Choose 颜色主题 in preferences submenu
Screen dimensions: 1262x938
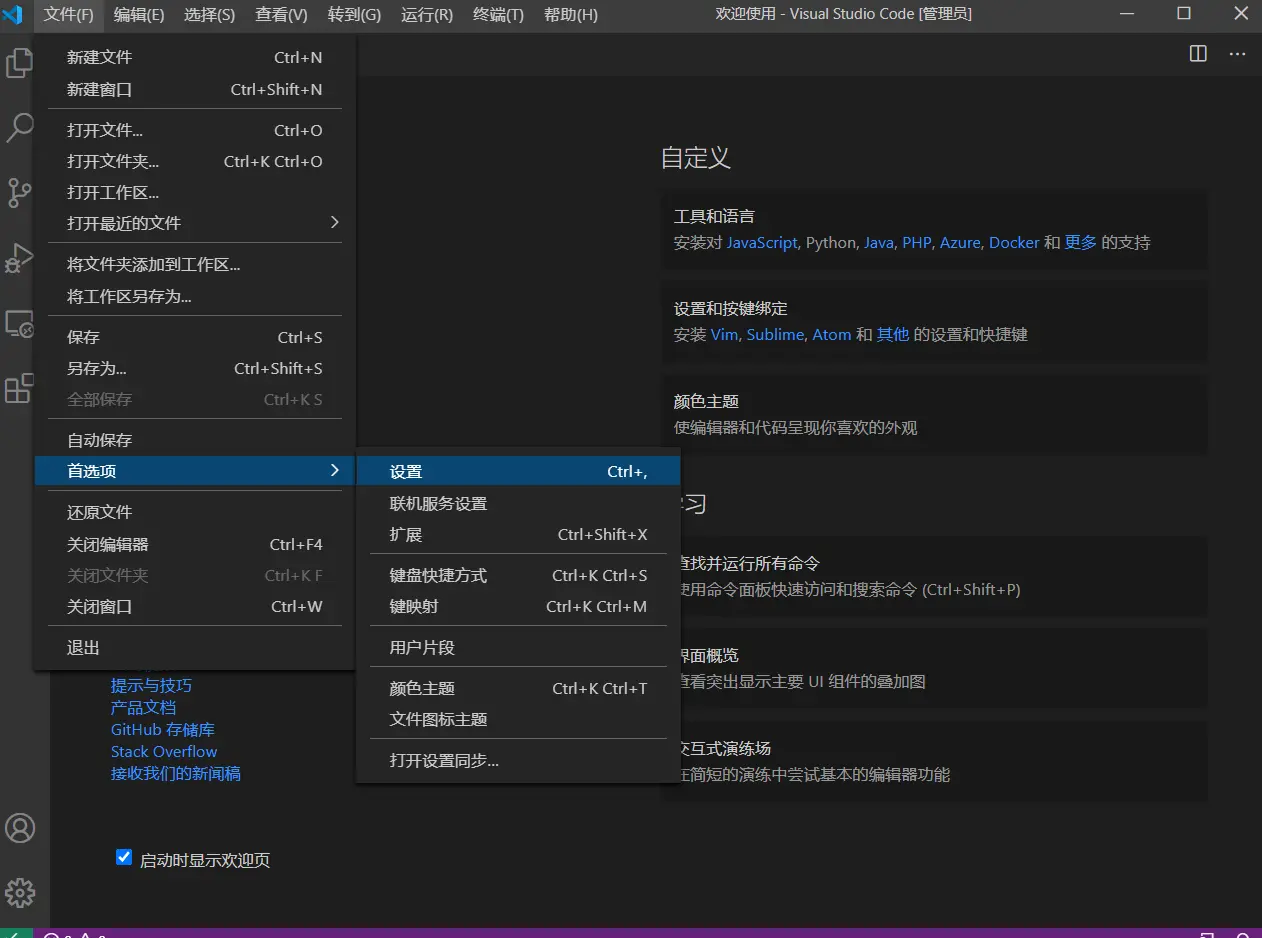coord(518,688)
